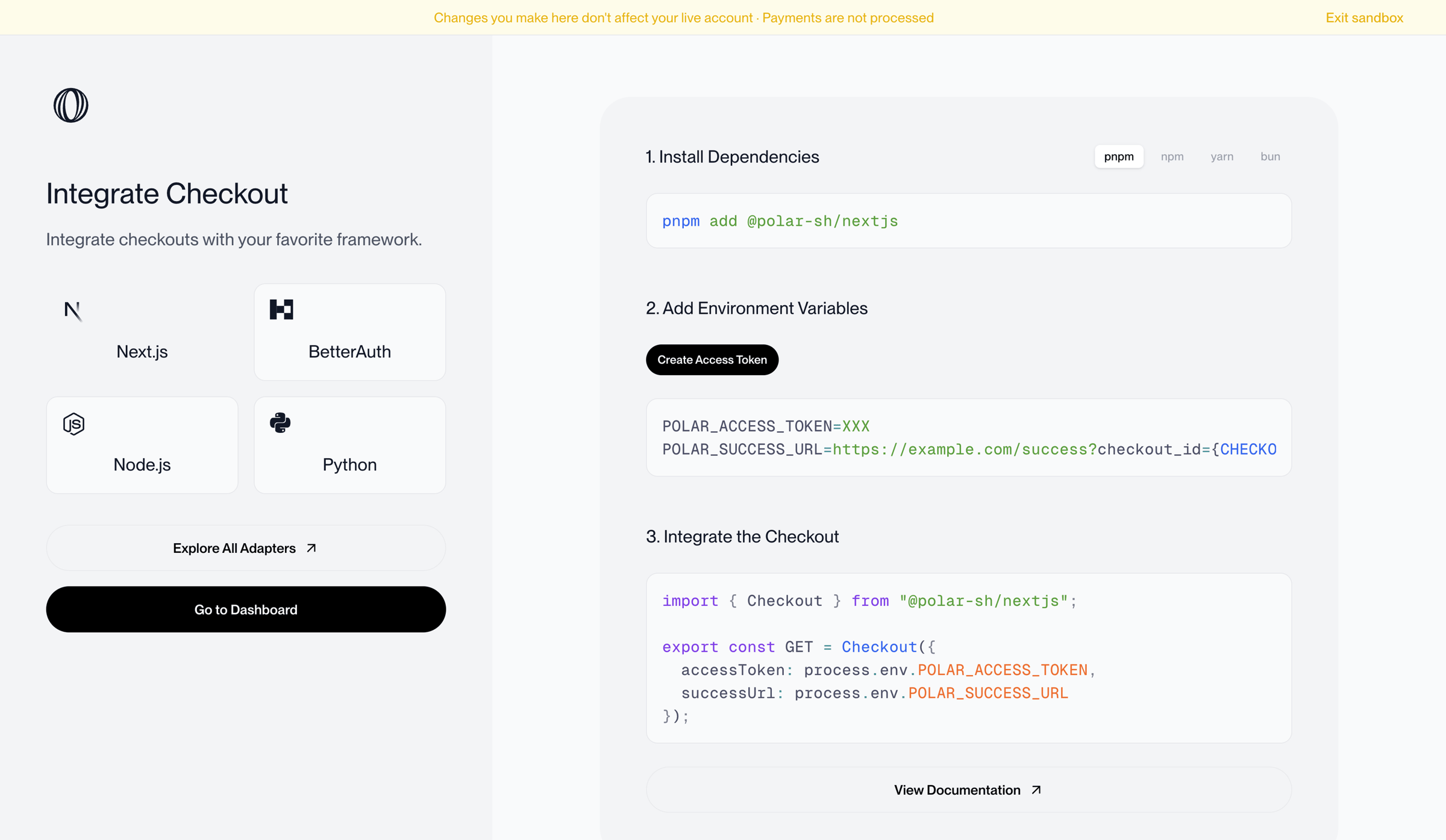Click the "Integrate Checkout" heading
Screen dimensions: 1446x840
click(x=167, y=193)
